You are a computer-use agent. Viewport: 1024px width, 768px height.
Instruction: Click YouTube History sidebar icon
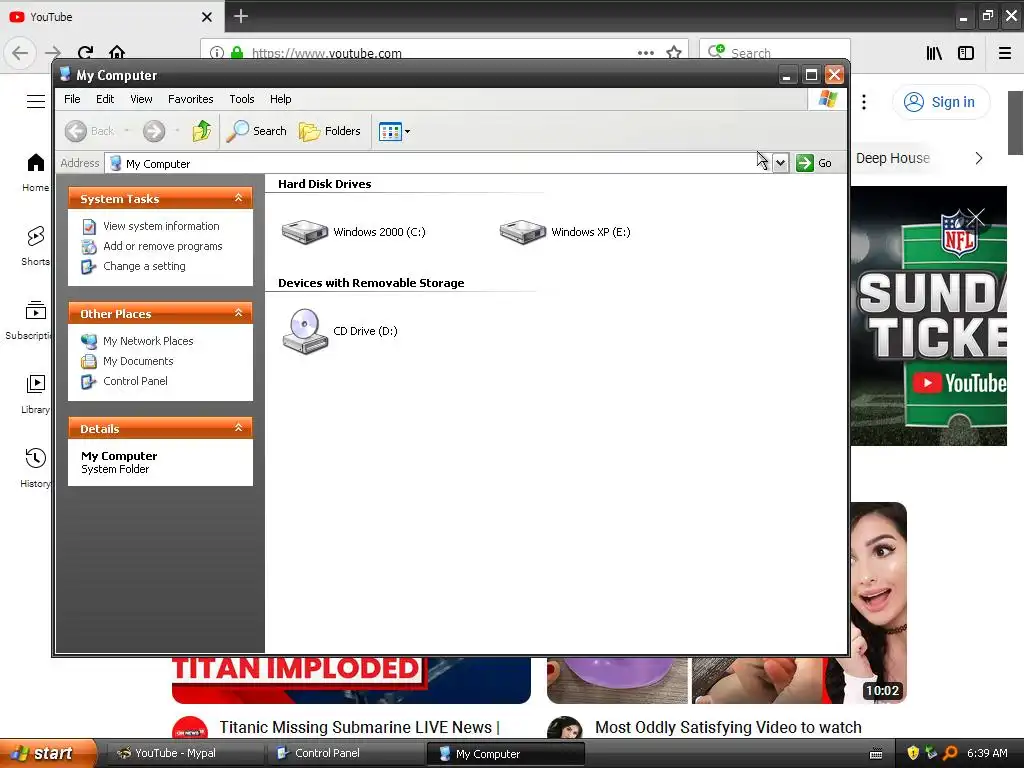tap(35, 458)
